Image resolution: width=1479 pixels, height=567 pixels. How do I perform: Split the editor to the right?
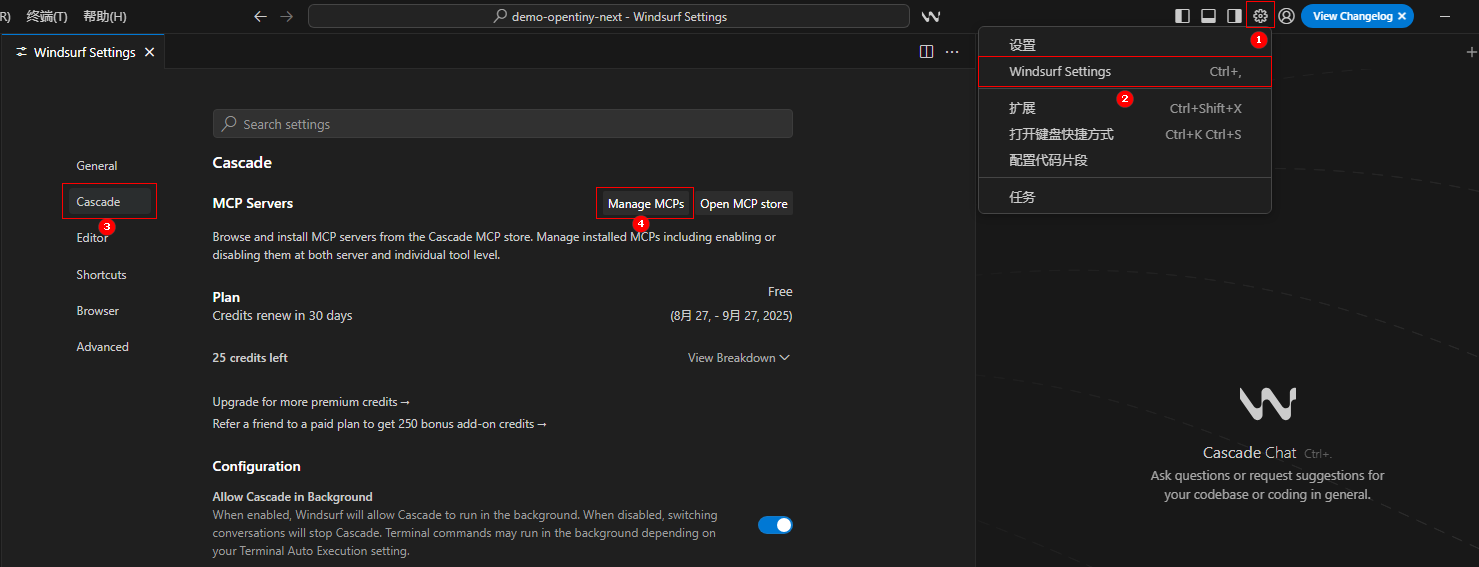pos(926,52)
